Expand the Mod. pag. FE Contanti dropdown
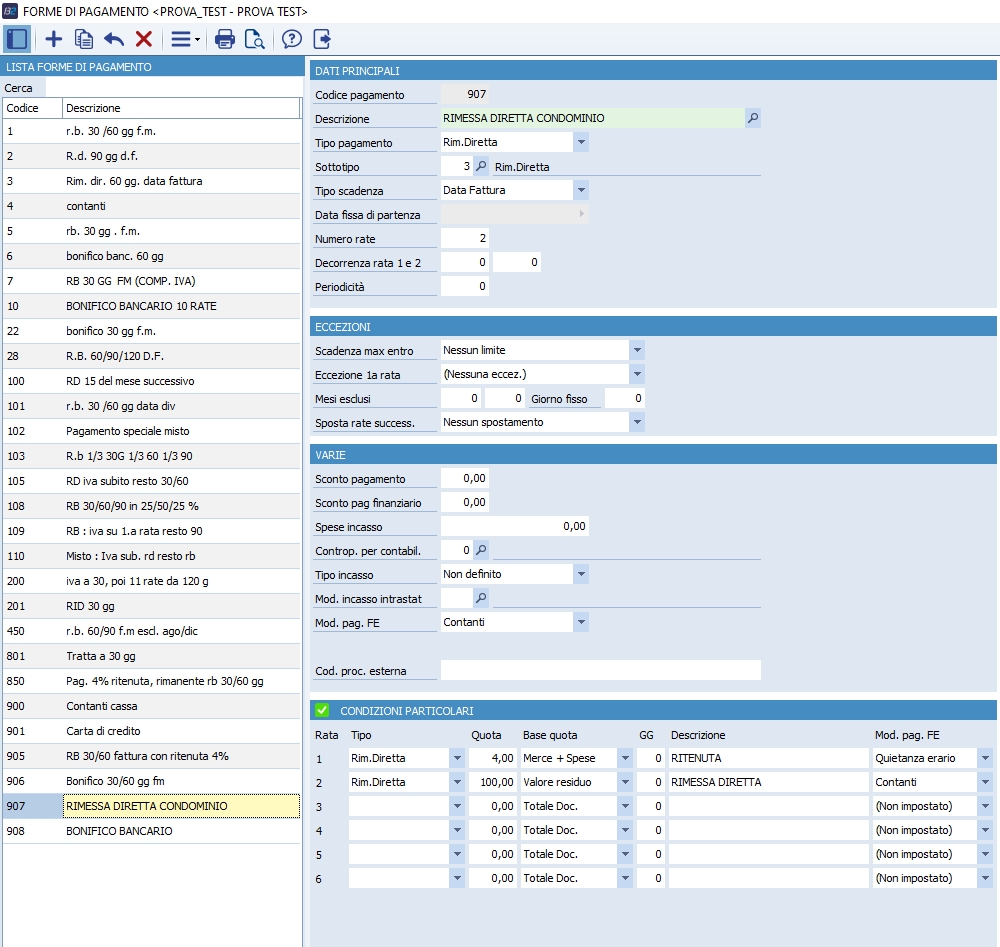Screen dimensions: 1000x947 point(581,622)
